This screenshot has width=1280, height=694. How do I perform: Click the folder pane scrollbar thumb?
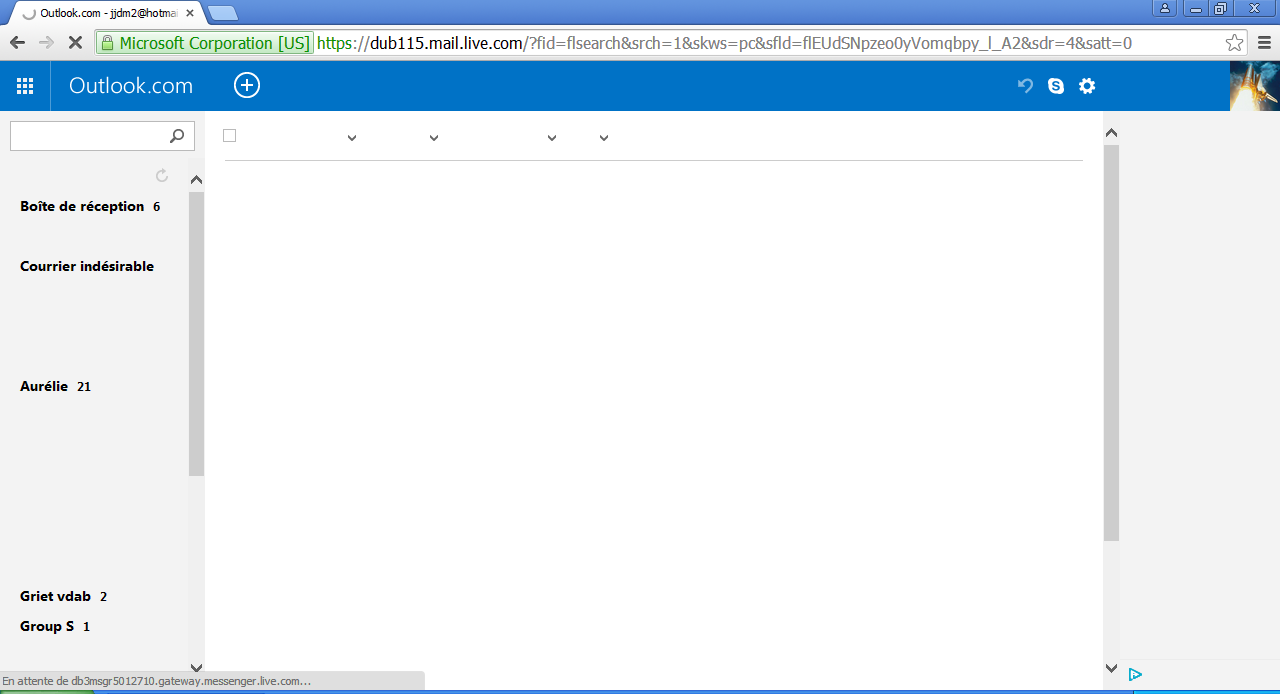tap(196, 333)
